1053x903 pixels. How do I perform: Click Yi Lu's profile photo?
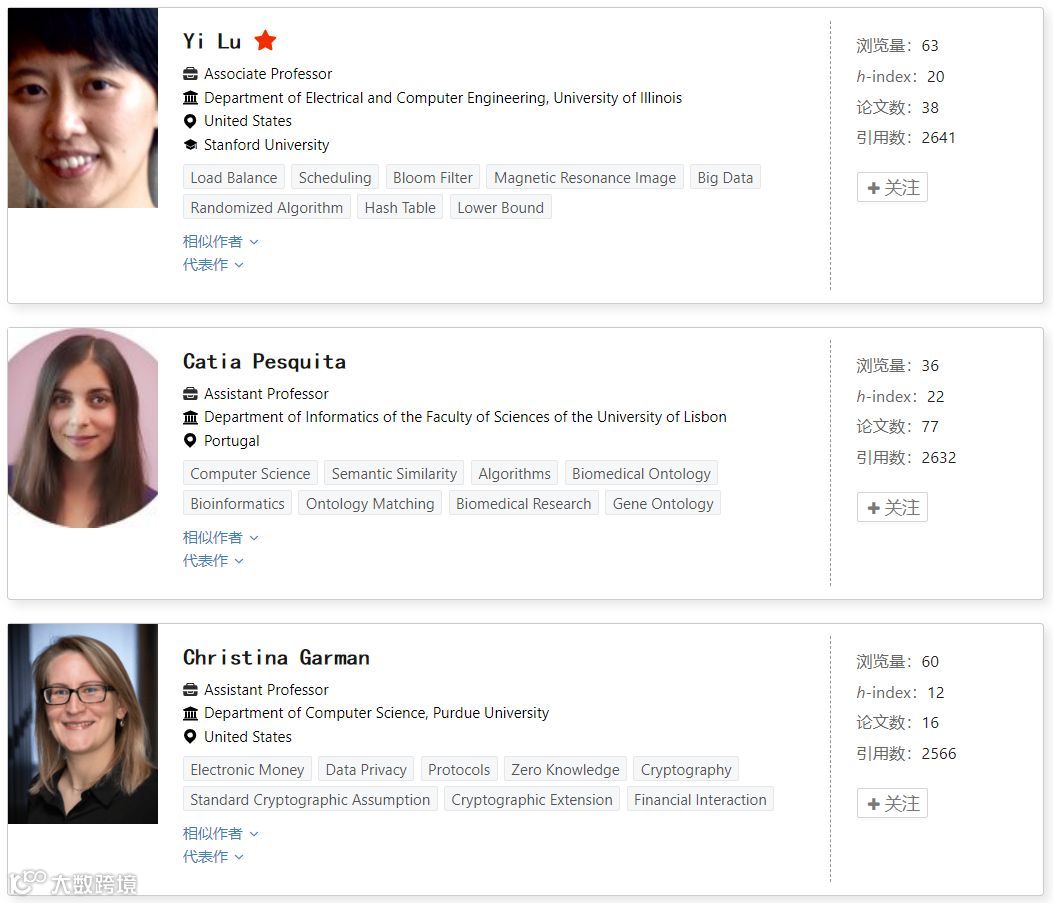pos(83,108)
